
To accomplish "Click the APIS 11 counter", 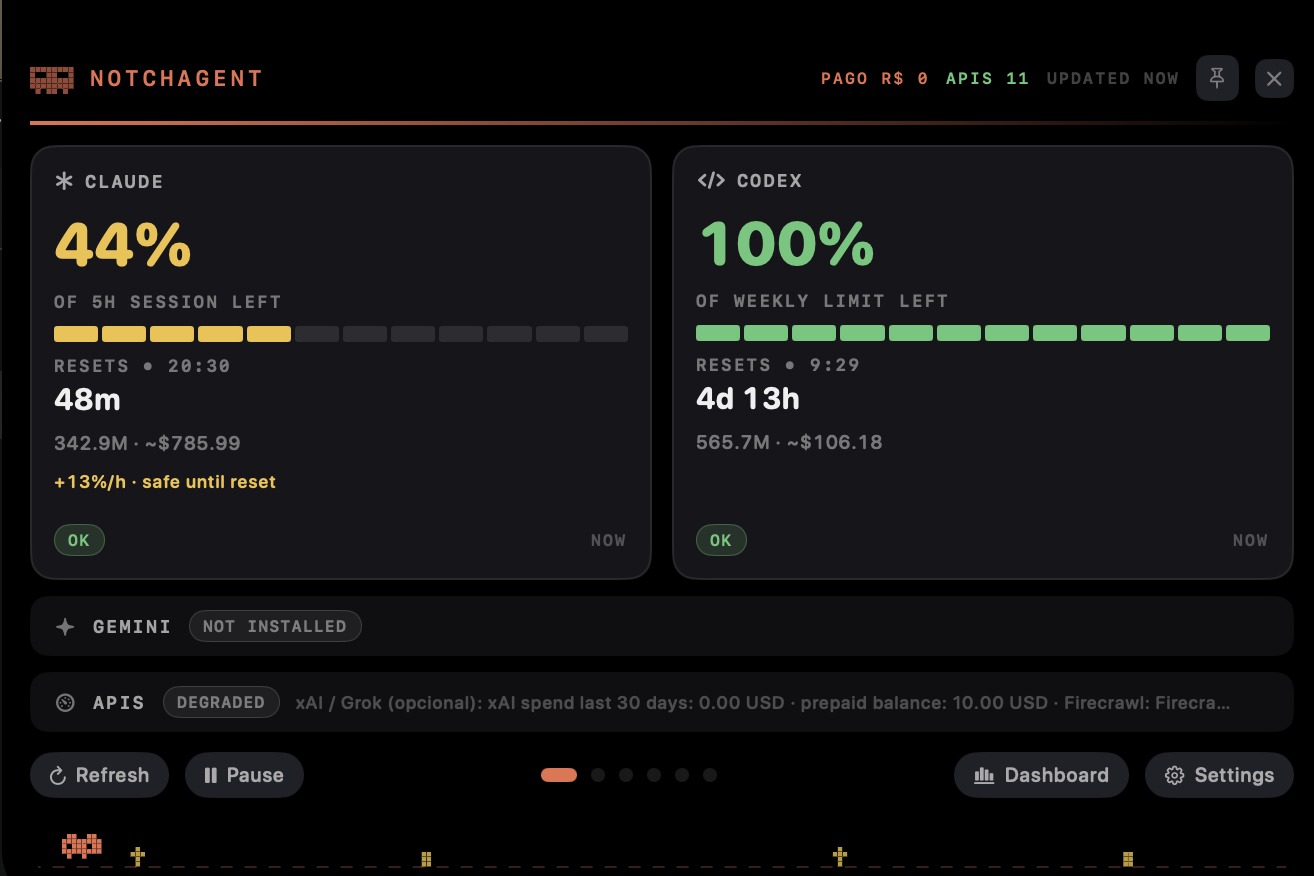I will 987,78.
